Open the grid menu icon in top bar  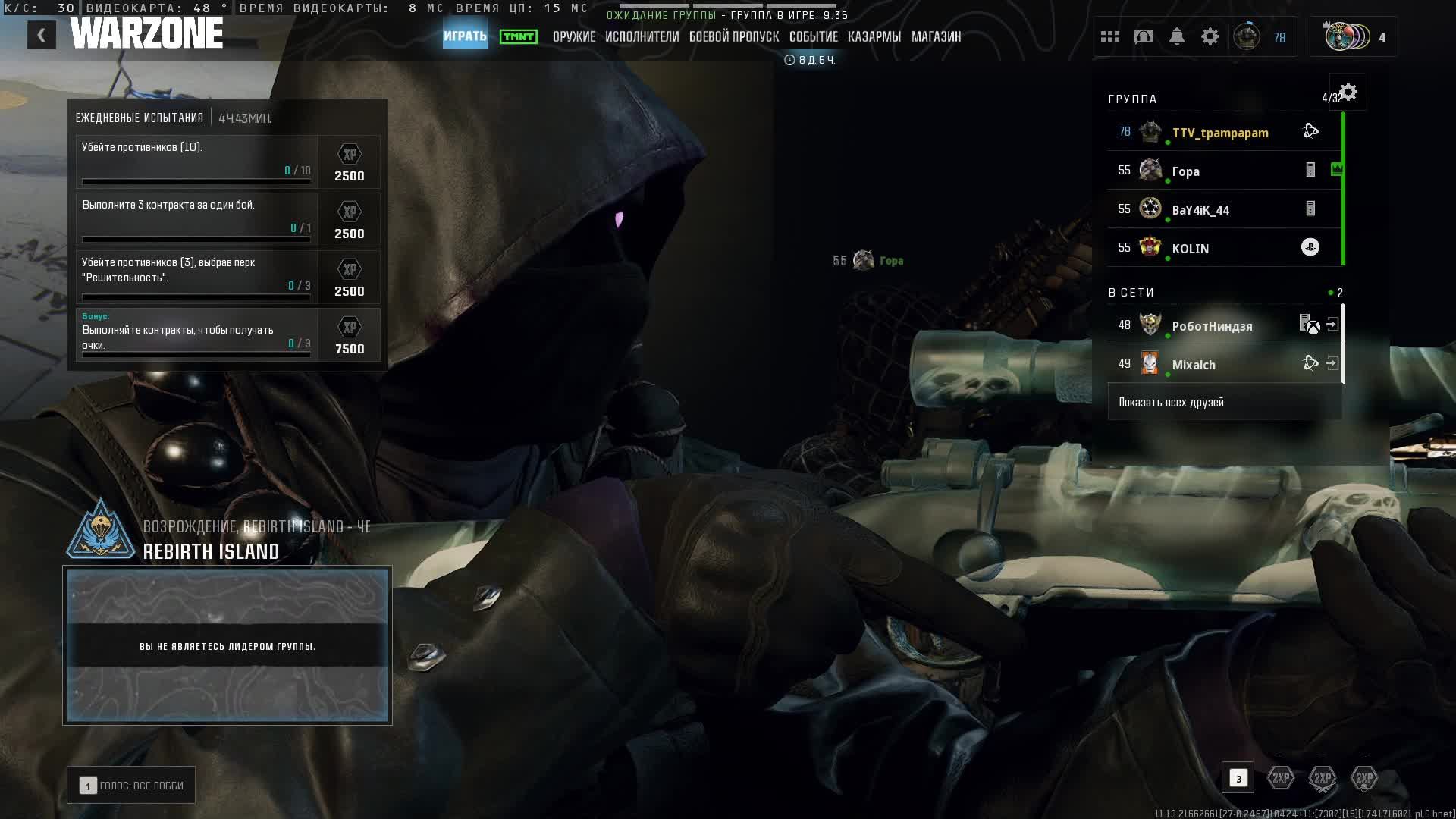click(x=1110, y=36)
